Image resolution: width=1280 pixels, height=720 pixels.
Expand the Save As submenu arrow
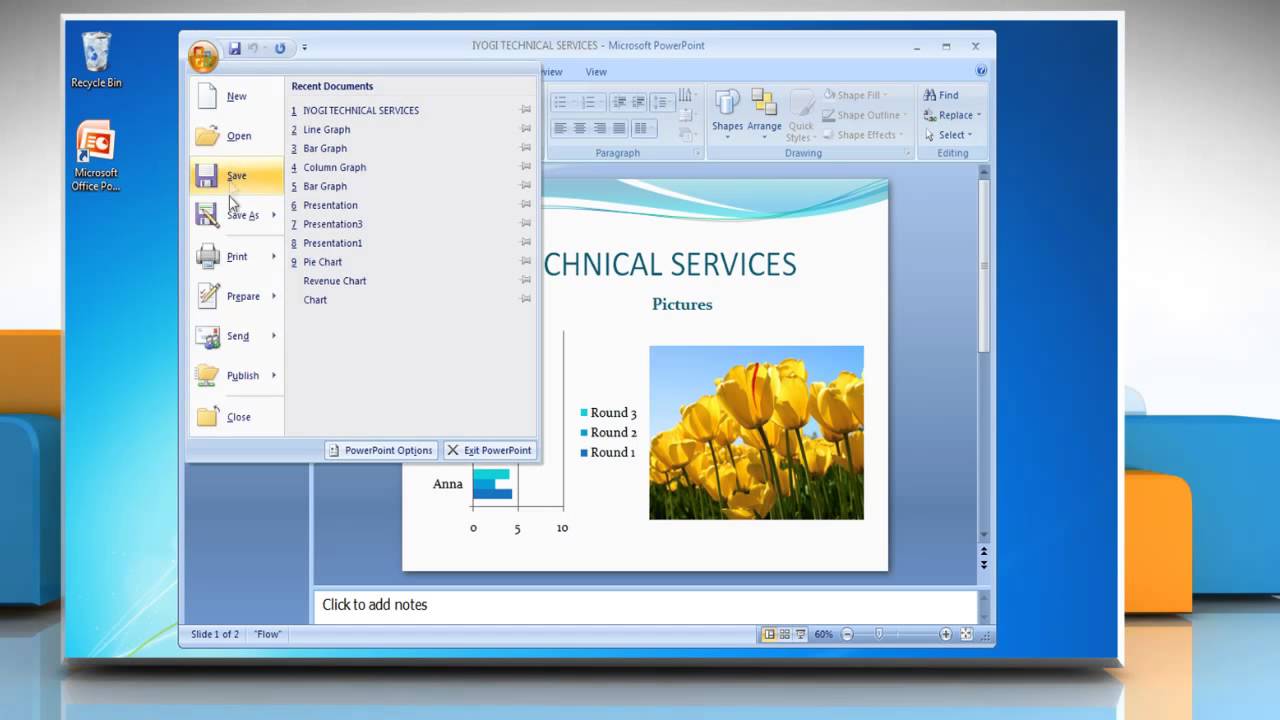tap(274, 215)
